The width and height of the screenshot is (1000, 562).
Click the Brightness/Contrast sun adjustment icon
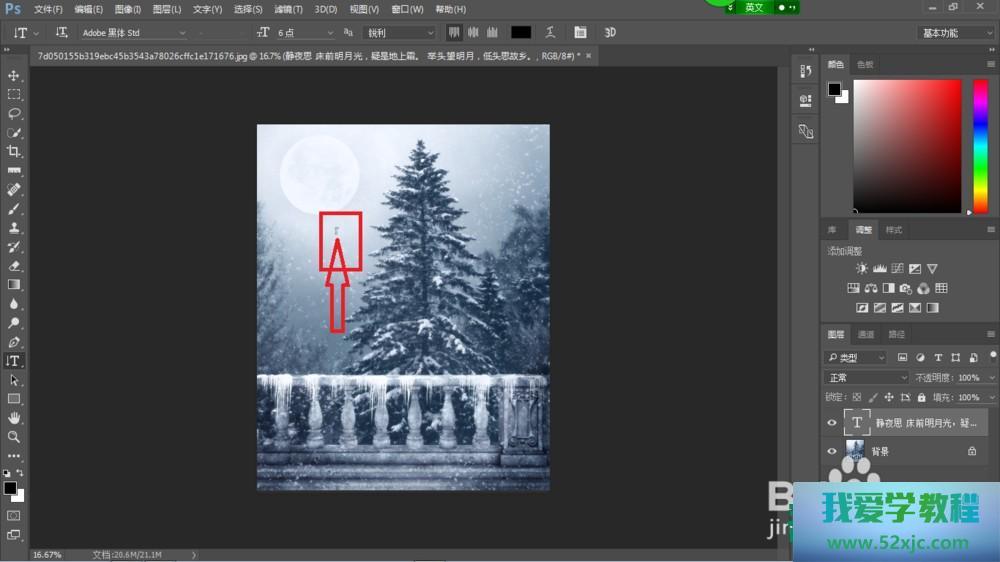click(862, 269)
